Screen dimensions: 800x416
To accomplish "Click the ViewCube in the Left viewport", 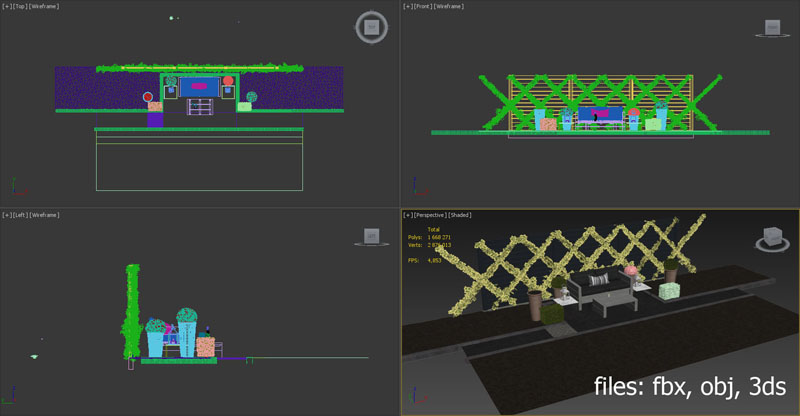I will click(371, 236).
